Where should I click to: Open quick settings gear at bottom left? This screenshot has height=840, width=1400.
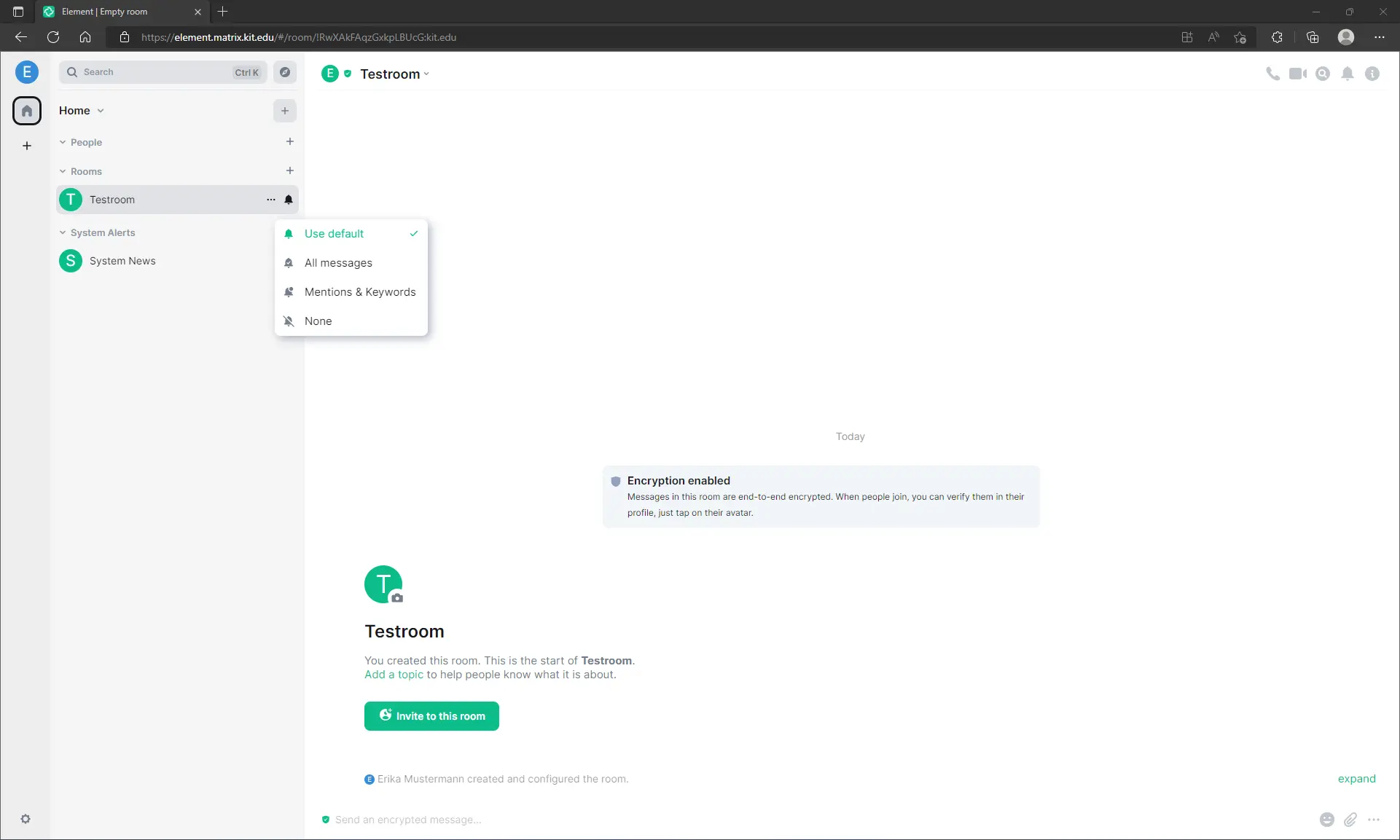click(26, 819)
